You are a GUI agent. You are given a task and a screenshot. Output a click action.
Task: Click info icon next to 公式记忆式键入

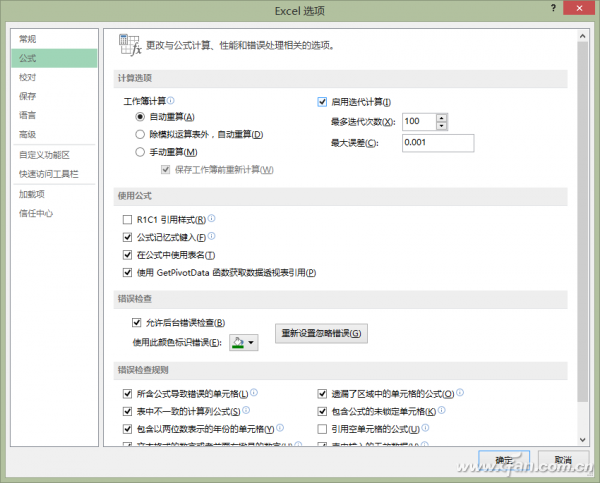coord(211,236)
